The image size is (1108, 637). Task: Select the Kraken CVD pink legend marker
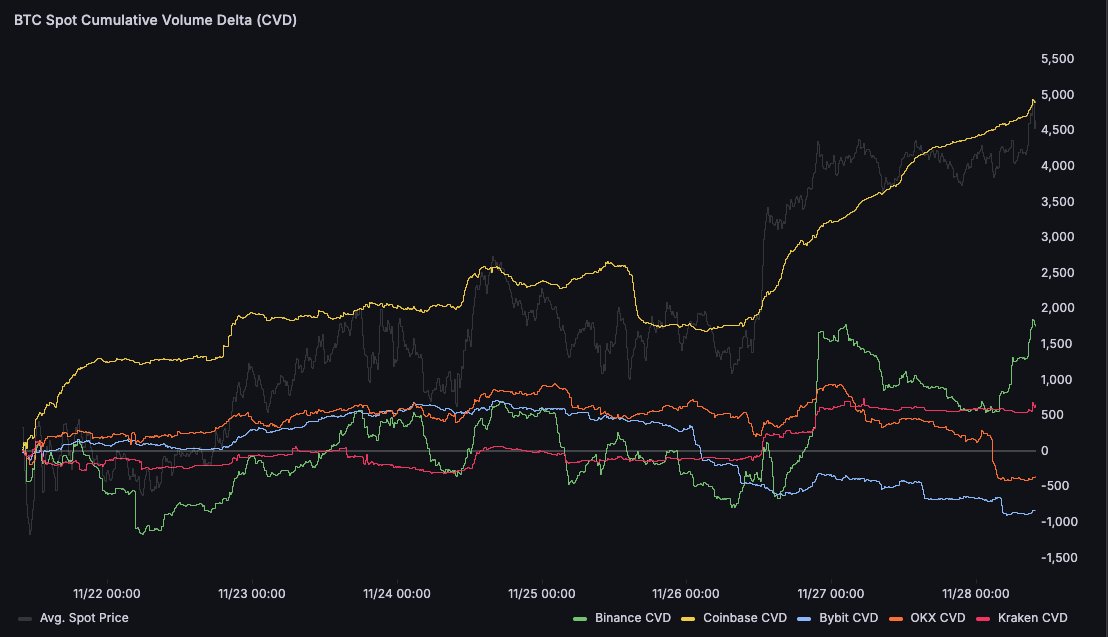tap(982, 618)
